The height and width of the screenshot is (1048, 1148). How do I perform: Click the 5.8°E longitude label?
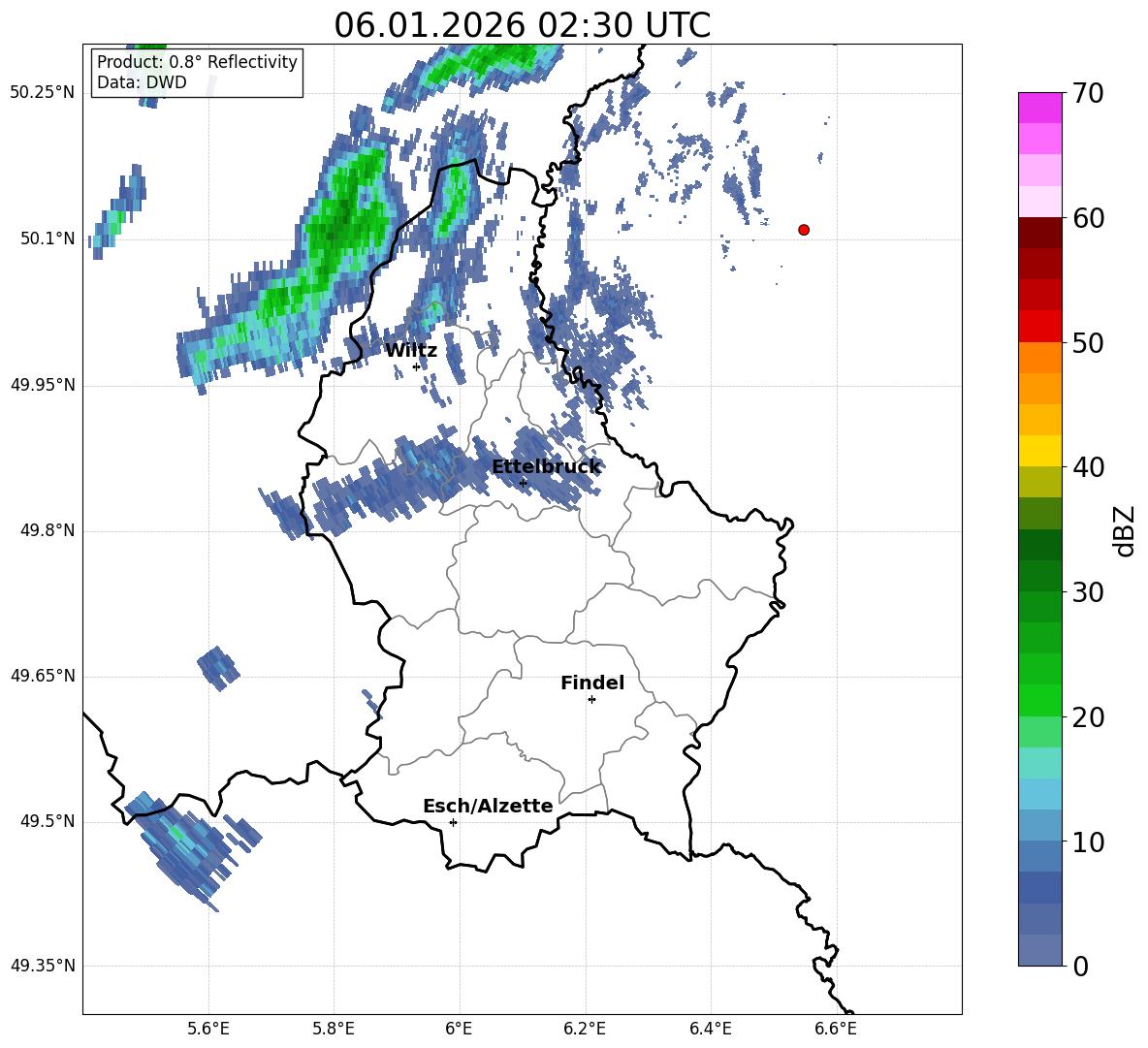tap(334, 1029)
